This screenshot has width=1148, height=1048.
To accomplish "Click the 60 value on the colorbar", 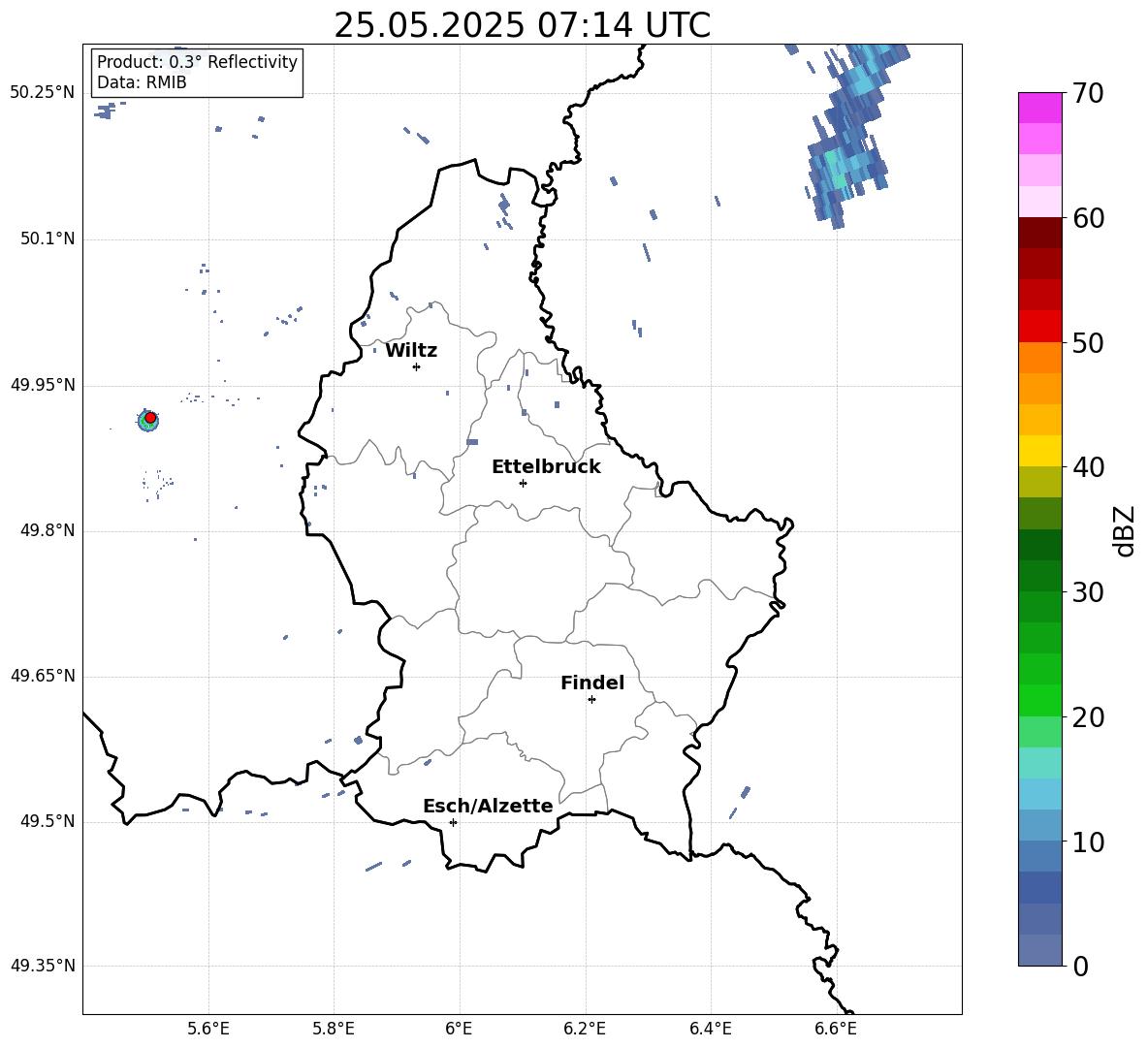I will pyautogui.click(x=1088, y=218).
